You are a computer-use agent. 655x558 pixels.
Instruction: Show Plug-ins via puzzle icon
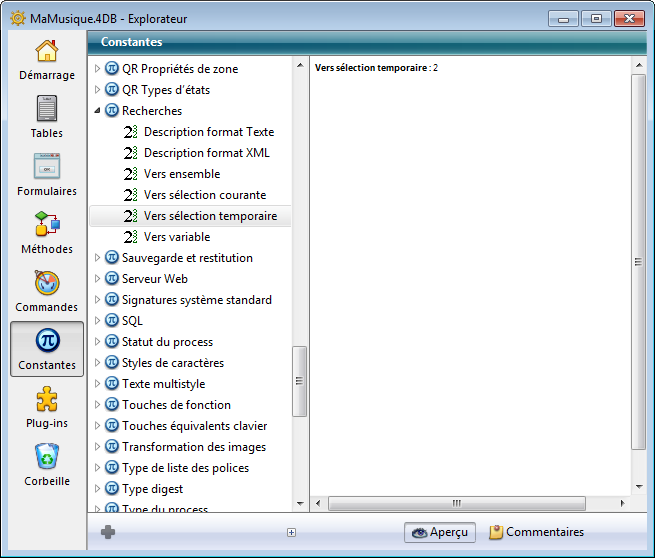47,400
